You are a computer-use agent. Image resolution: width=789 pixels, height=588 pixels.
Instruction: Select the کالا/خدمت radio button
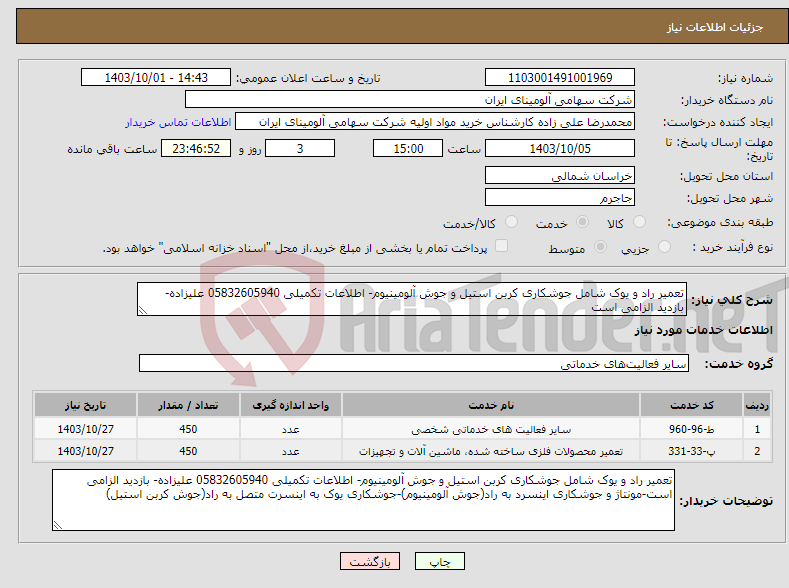(x=511, y=222)
